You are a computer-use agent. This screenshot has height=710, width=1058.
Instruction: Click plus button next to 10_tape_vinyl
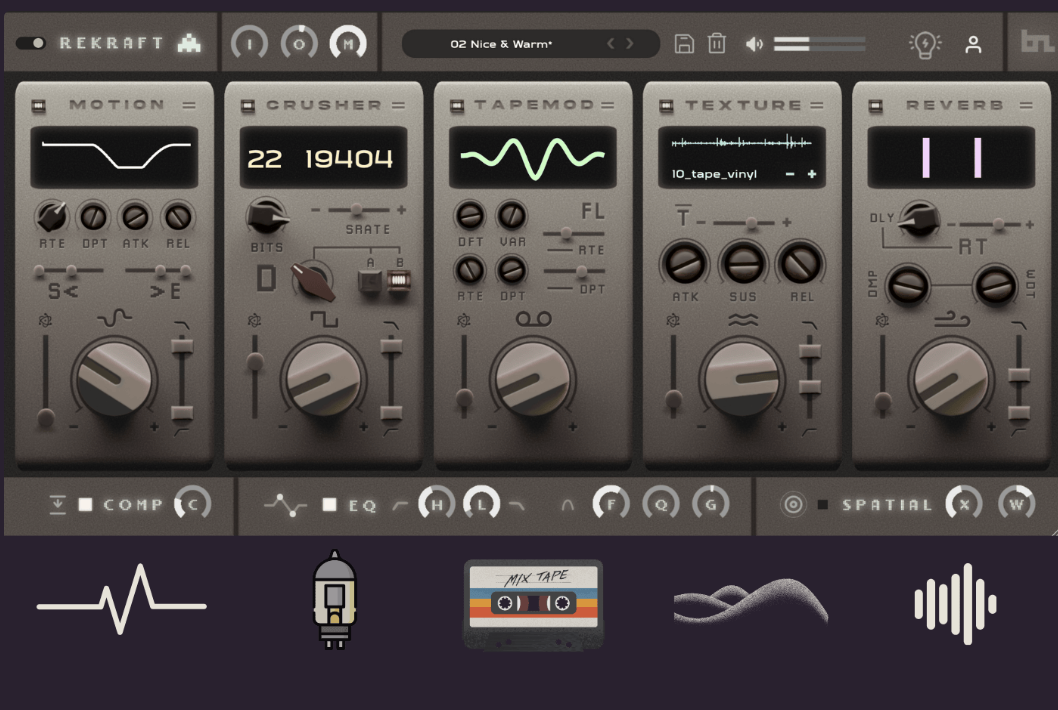(x=811, y=174)
